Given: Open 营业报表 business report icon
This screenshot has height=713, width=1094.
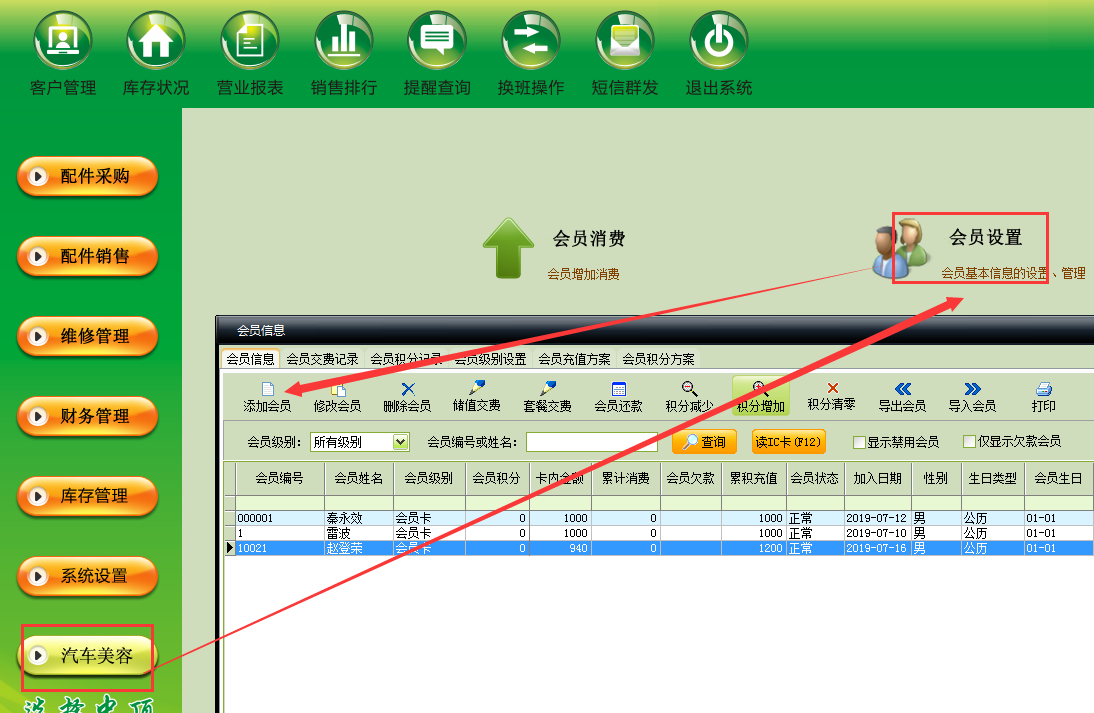Looking at the screenshot, I should [250, 40].
